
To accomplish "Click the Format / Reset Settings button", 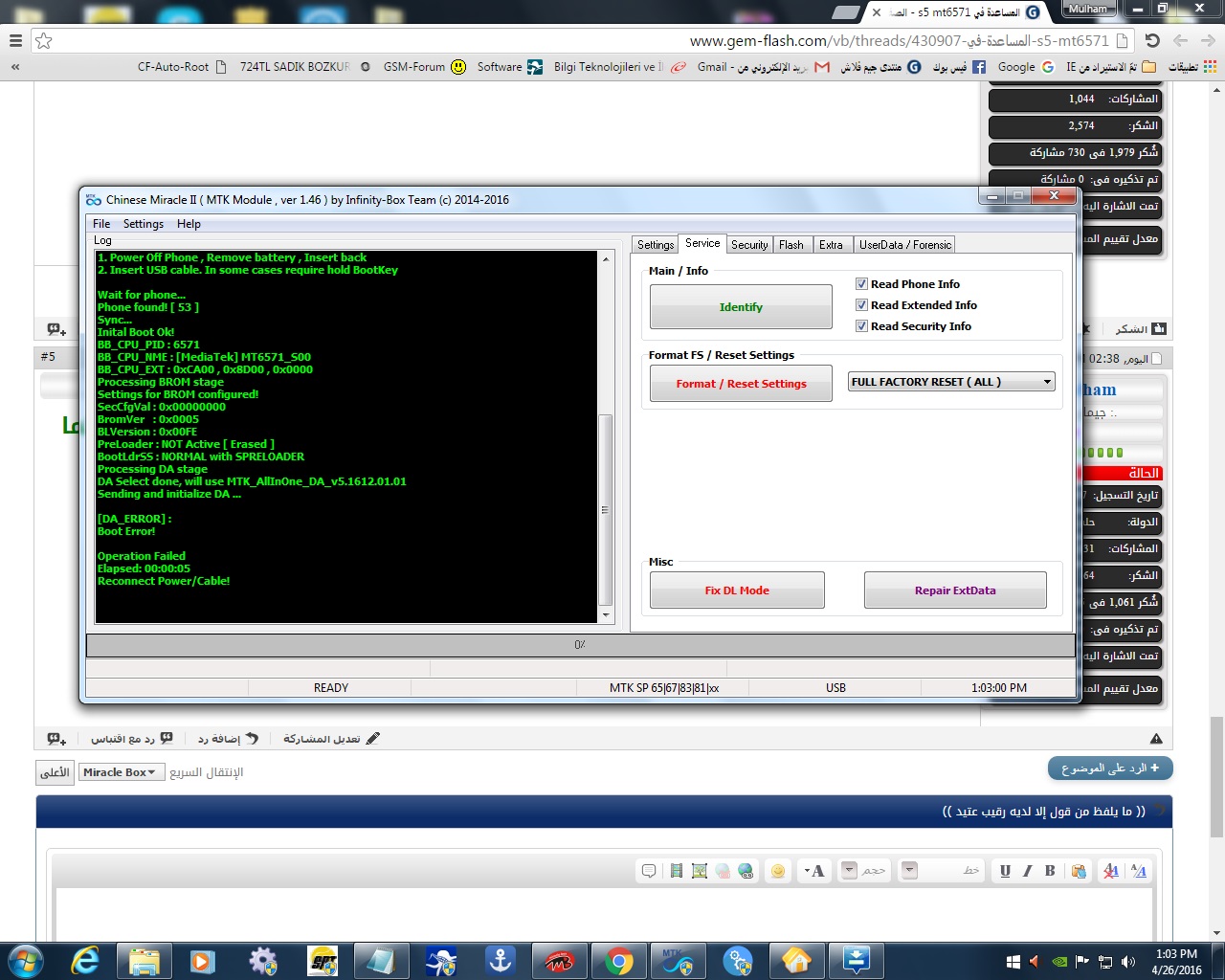I will 741,384.
